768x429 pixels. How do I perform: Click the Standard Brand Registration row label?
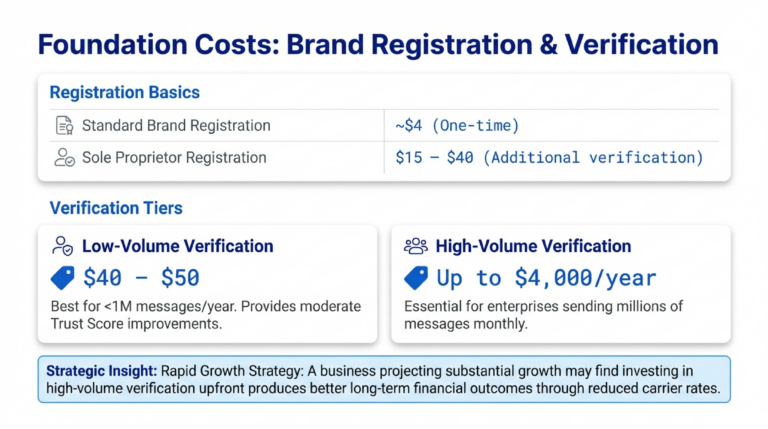(x=176, y=126)
